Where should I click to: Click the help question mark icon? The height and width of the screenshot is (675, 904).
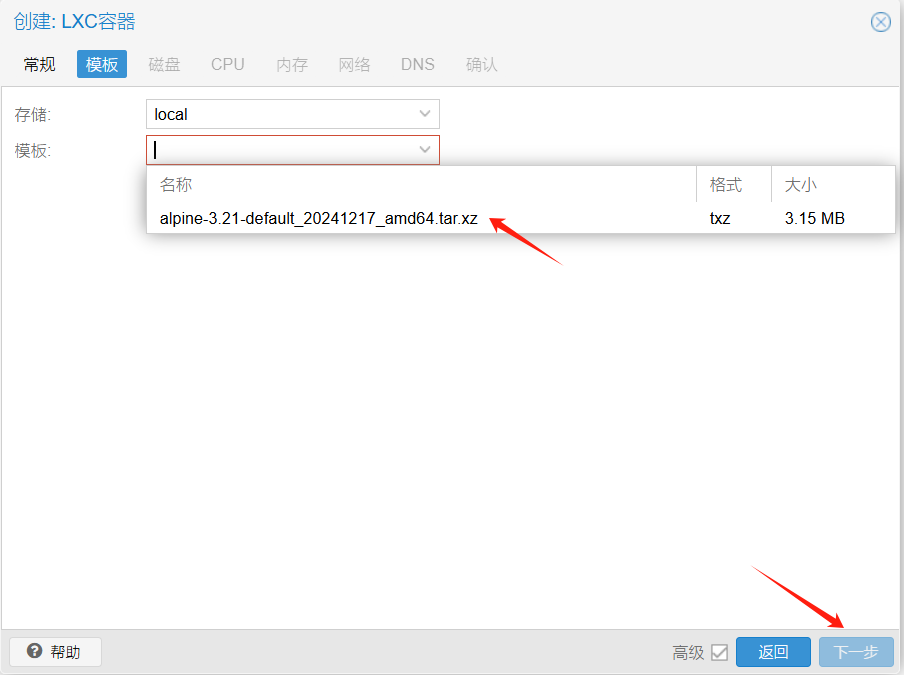(x=35, y=651)
